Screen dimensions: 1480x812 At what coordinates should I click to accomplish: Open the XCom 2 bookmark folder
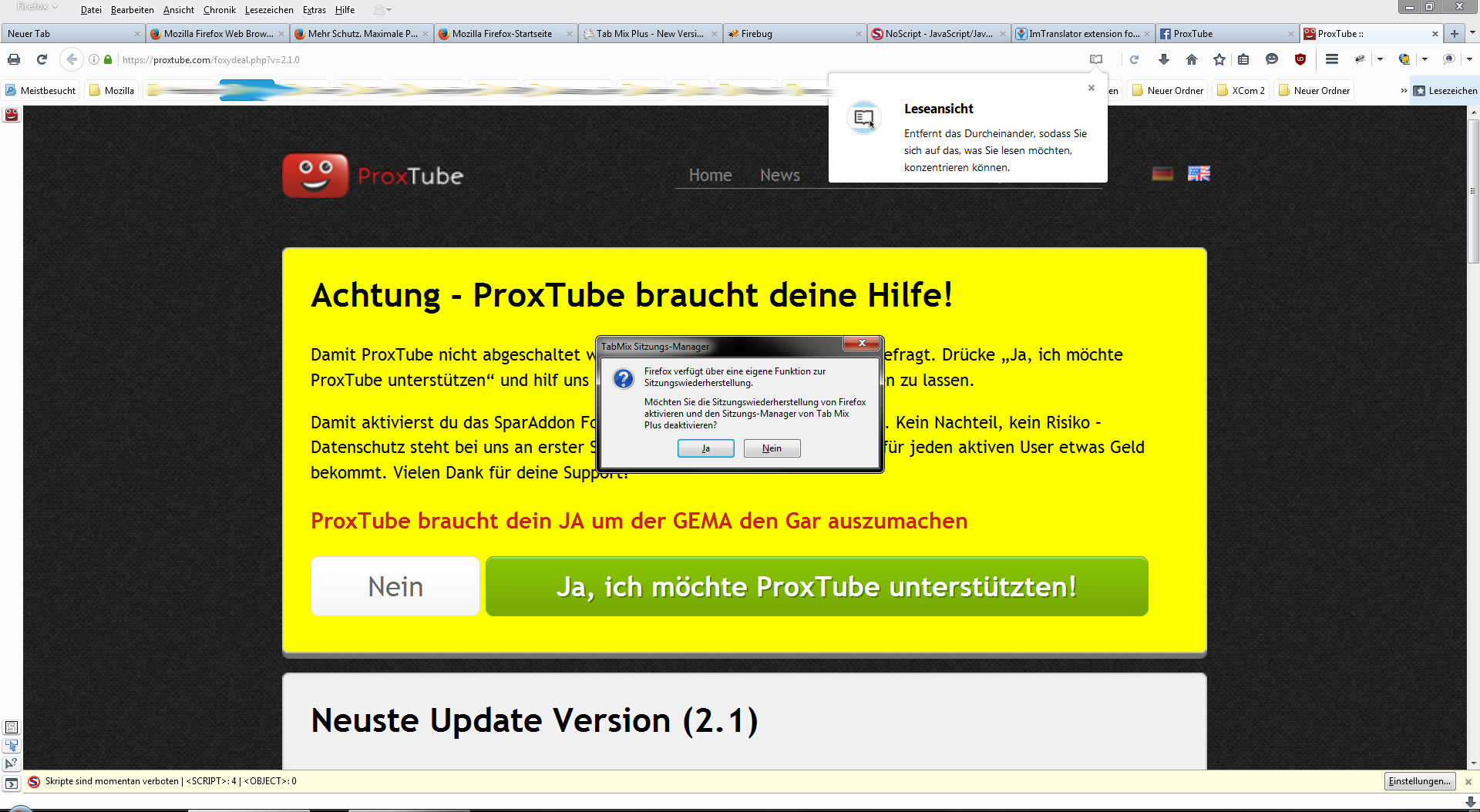tap(1240, 91)
